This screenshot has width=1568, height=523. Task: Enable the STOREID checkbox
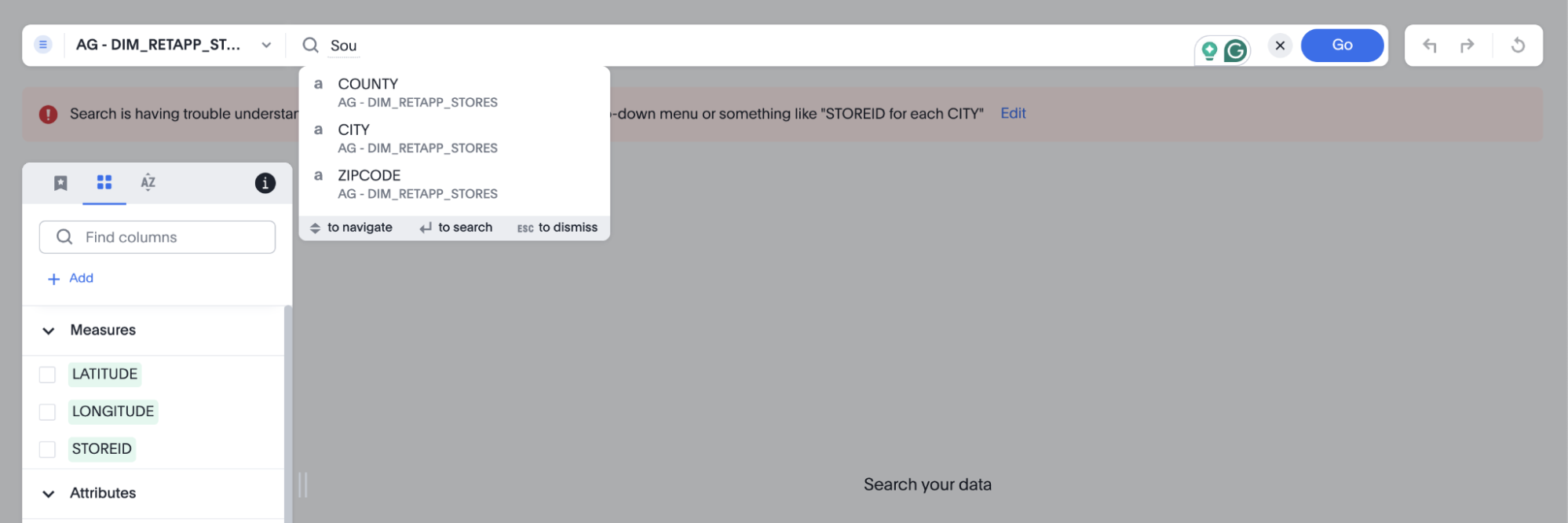47,448
